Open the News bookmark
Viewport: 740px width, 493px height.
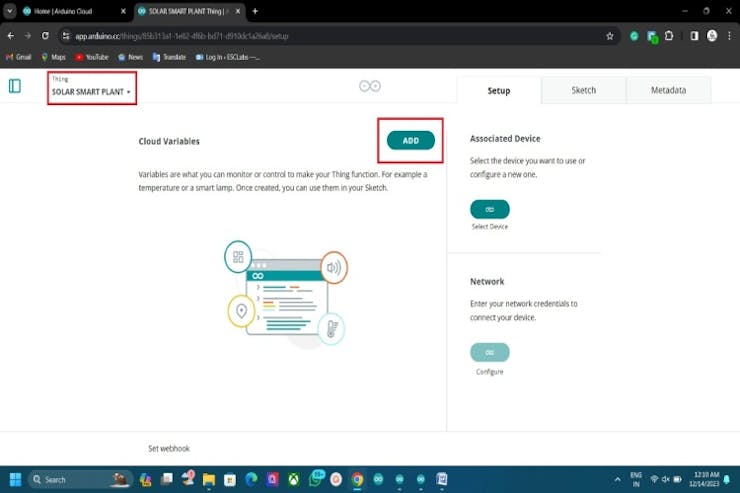pyautogui.click(x=130, y=57)
